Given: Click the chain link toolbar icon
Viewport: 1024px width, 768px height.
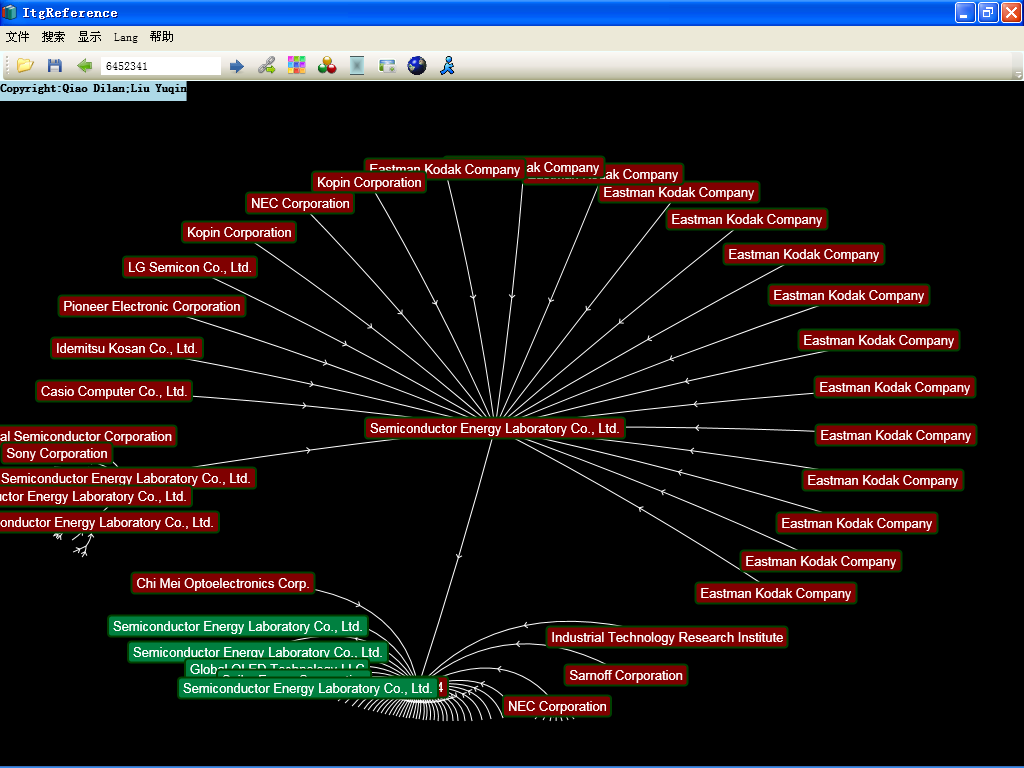Looking at the screenshot, I should 266,65.
